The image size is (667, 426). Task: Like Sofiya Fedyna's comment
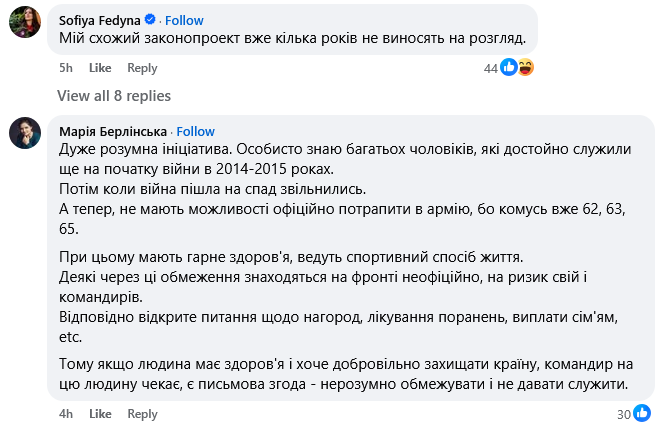point(100,68)
